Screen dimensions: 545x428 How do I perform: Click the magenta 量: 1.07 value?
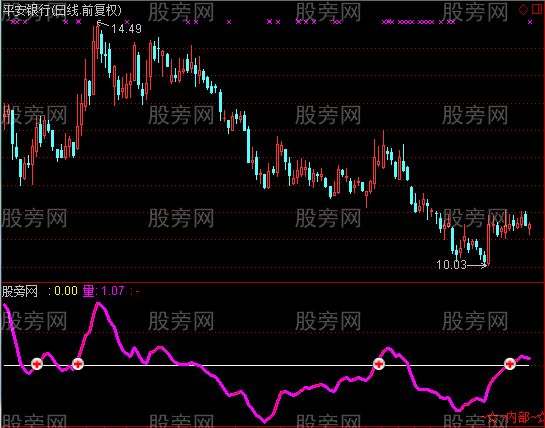click(103, 291)
